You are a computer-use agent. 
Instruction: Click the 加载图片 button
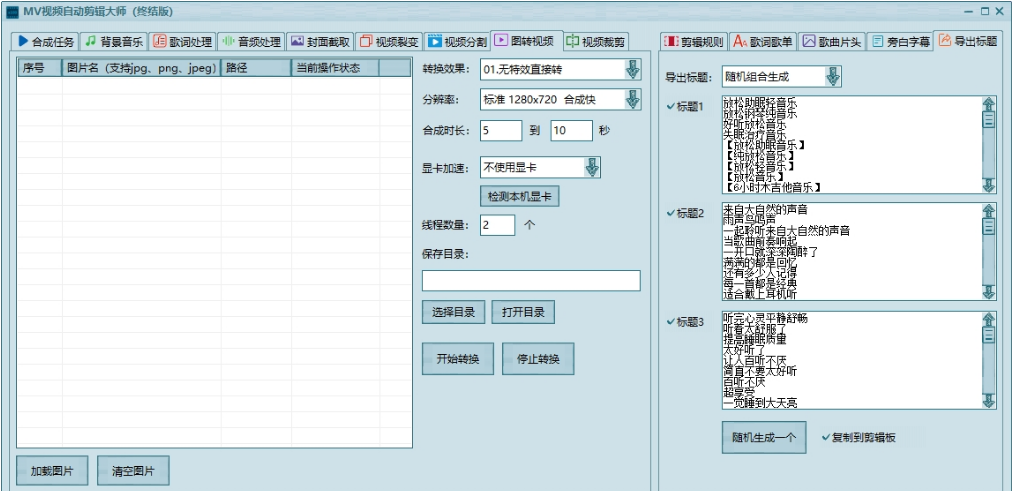52,470
